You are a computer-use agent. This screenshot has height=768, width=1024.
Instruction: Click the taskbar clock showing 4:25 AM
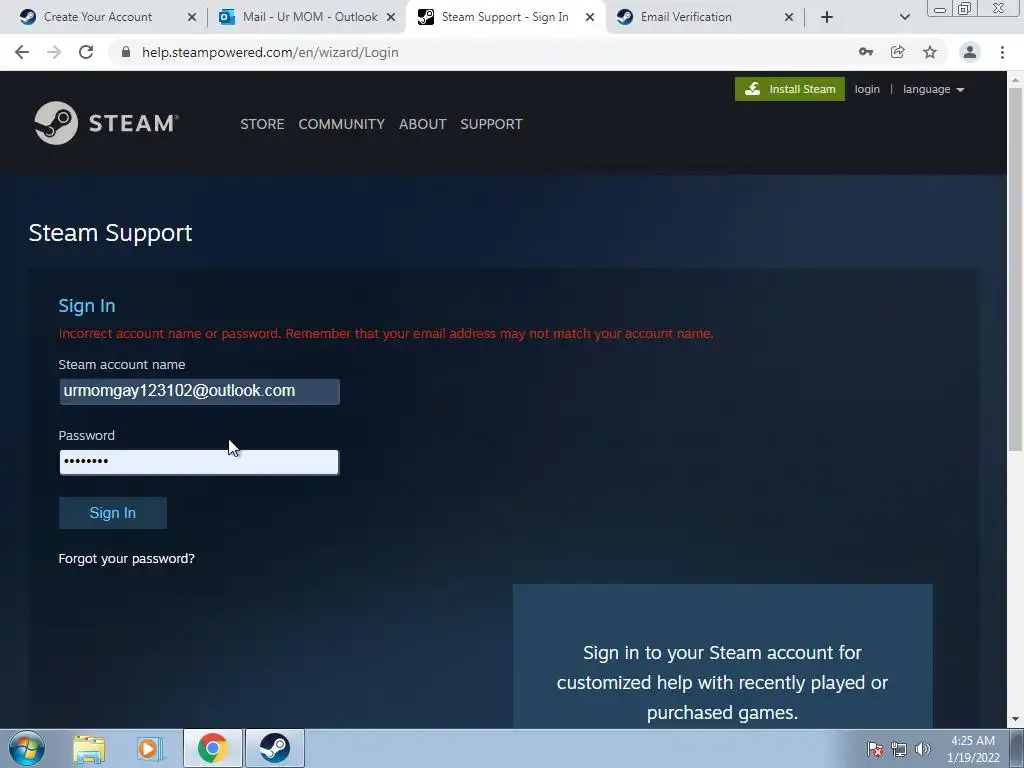click(x=973, y=749)
